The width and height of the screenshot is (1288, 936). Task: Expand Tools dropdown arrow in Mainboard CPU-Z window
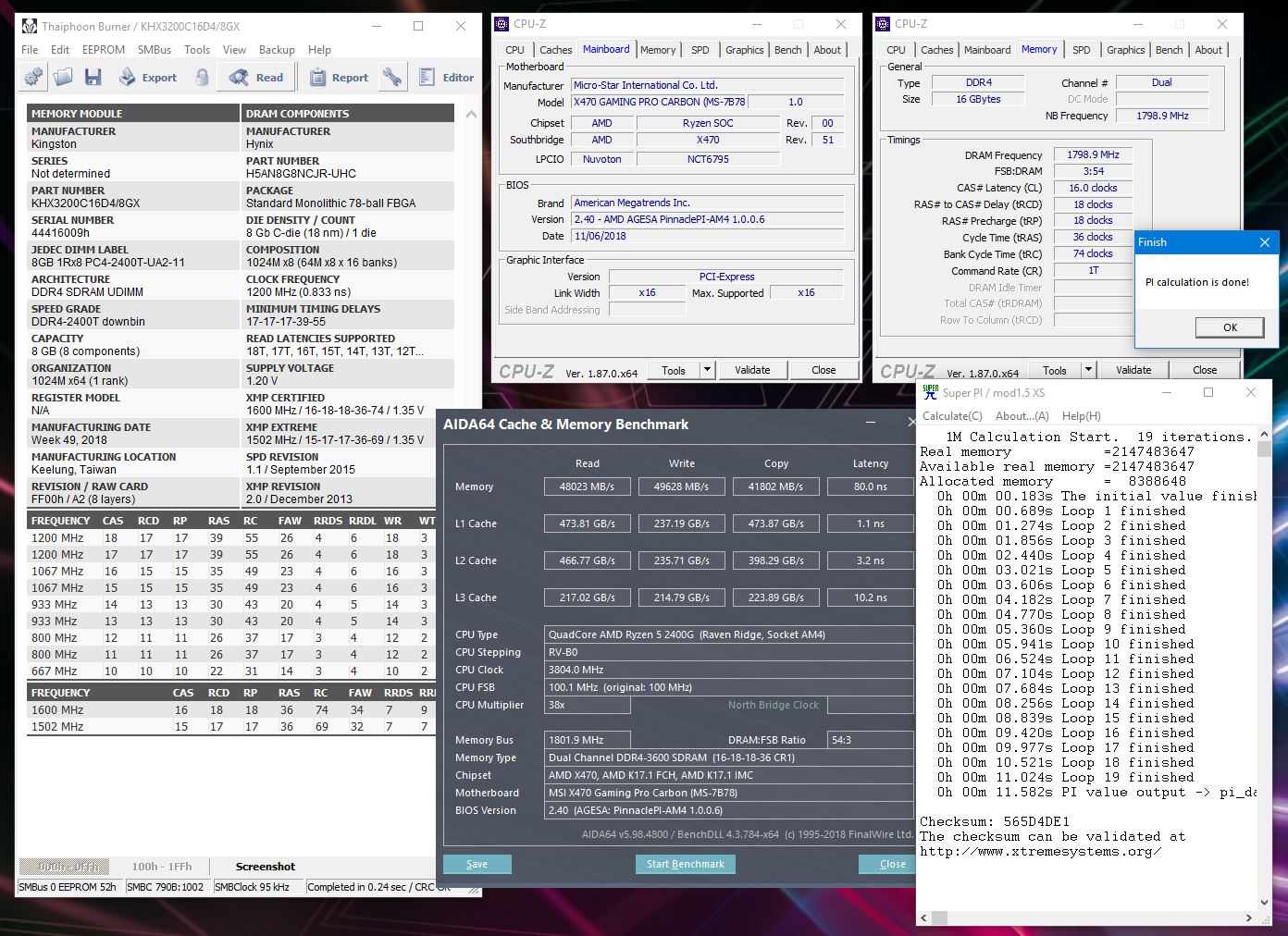click(707, 370)
